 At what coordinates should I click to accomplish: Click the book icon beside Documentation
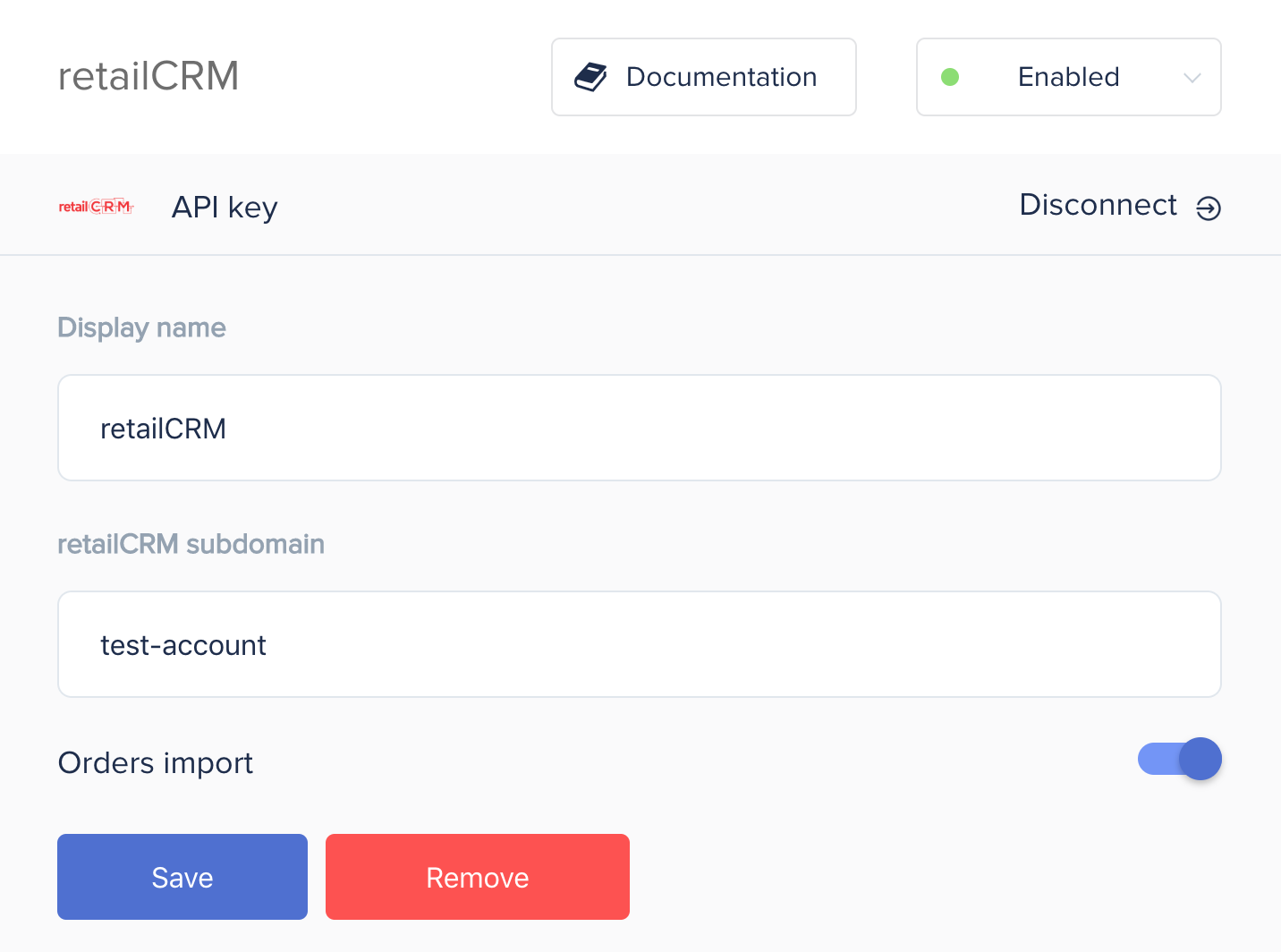click(x=590, y=77)
